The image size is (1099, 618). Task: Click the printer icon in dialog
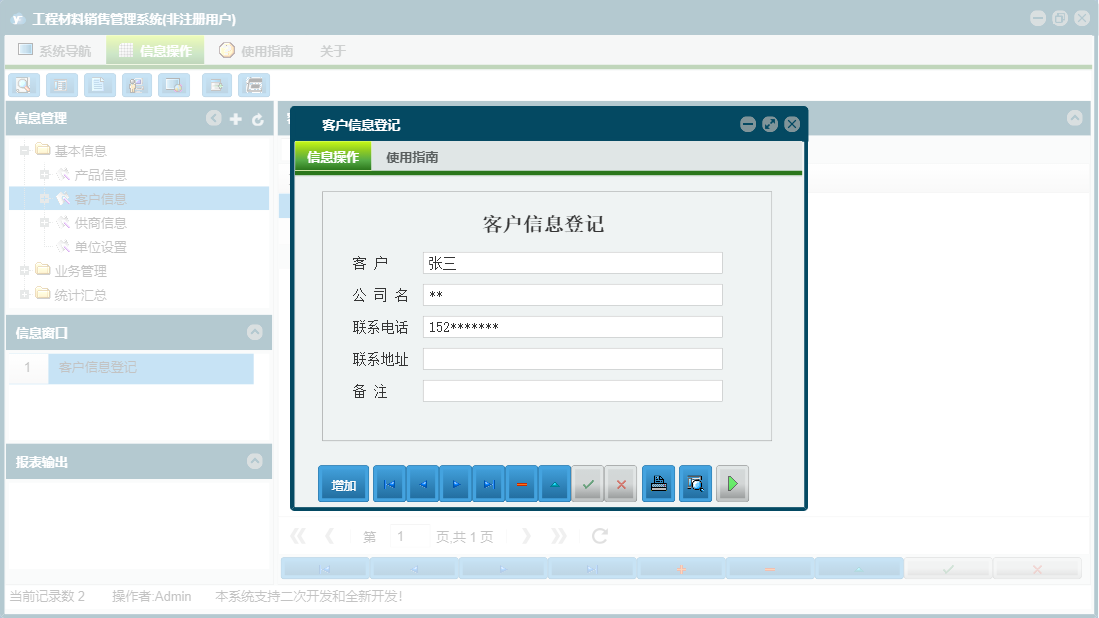659,483
